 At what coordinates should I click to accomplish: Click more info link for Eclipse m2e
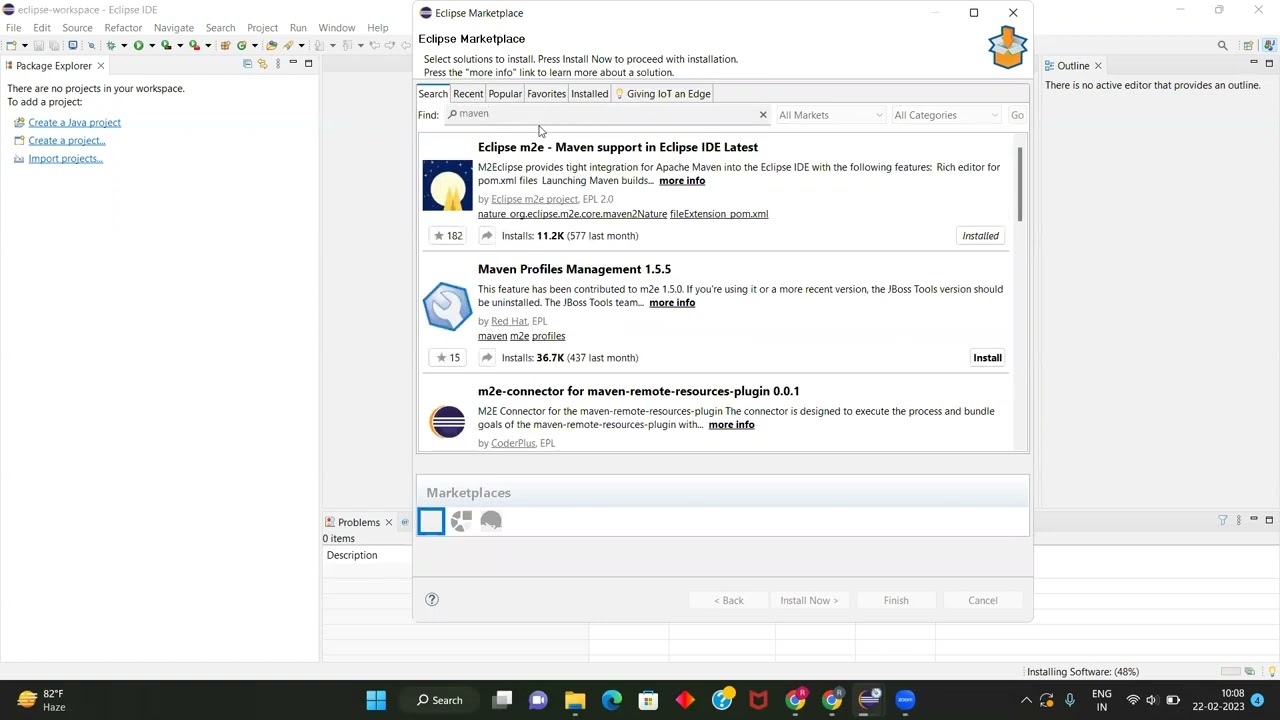click(x=682, y=181)
